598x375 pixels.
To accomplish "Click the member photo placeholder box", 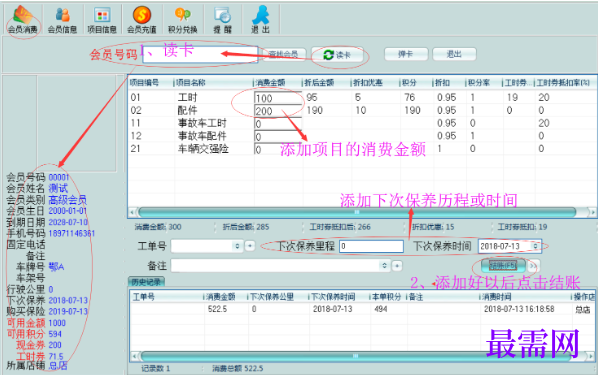I will click(x=77, y=123).
